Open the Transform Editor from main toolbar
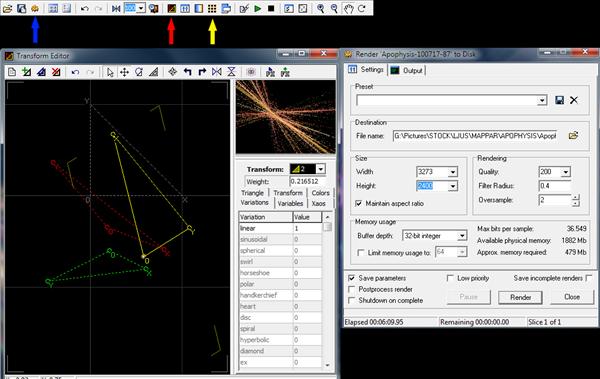The width and height of the screenshot is (600, 379). pos(171,8)
